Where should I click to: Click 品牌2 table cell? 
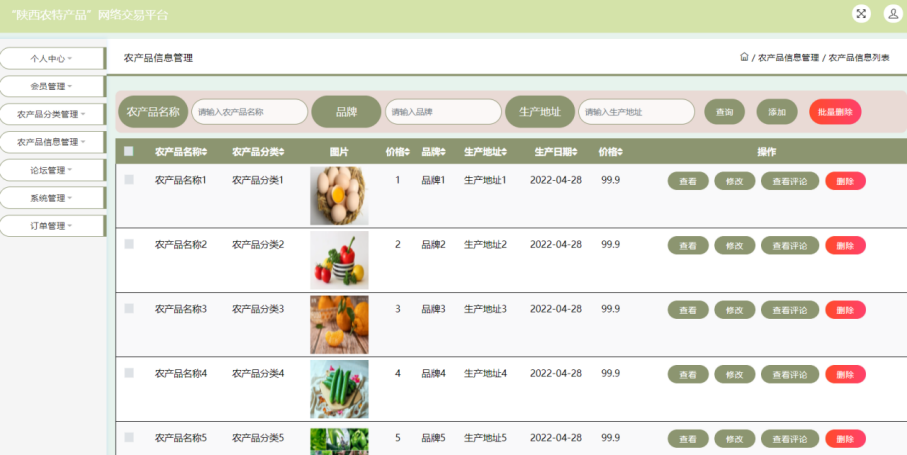pyautogui.click(x=433, y=245)
